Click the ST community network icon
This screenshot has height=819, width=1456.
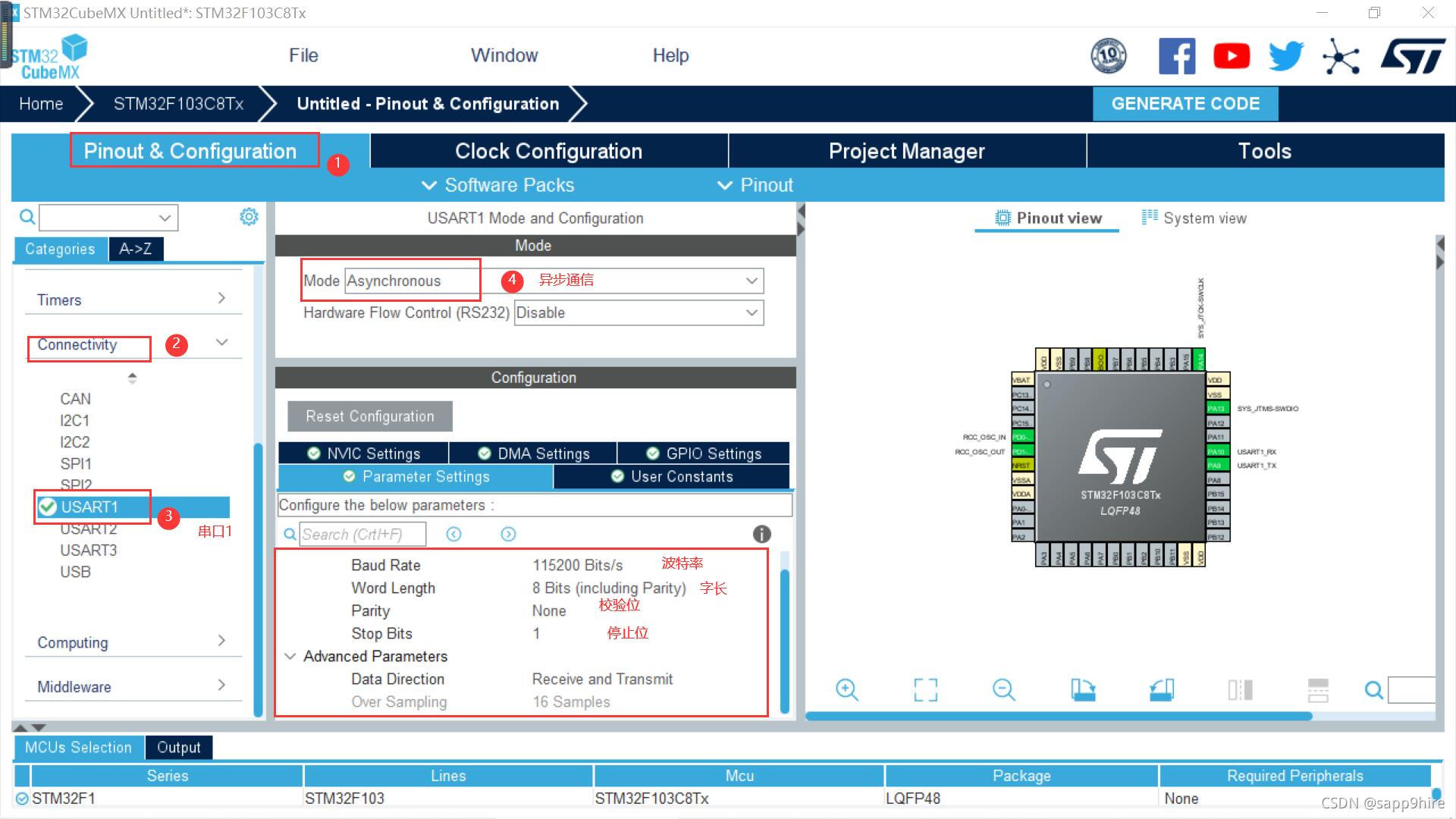pyautogui.click(x=1341, y=57)
